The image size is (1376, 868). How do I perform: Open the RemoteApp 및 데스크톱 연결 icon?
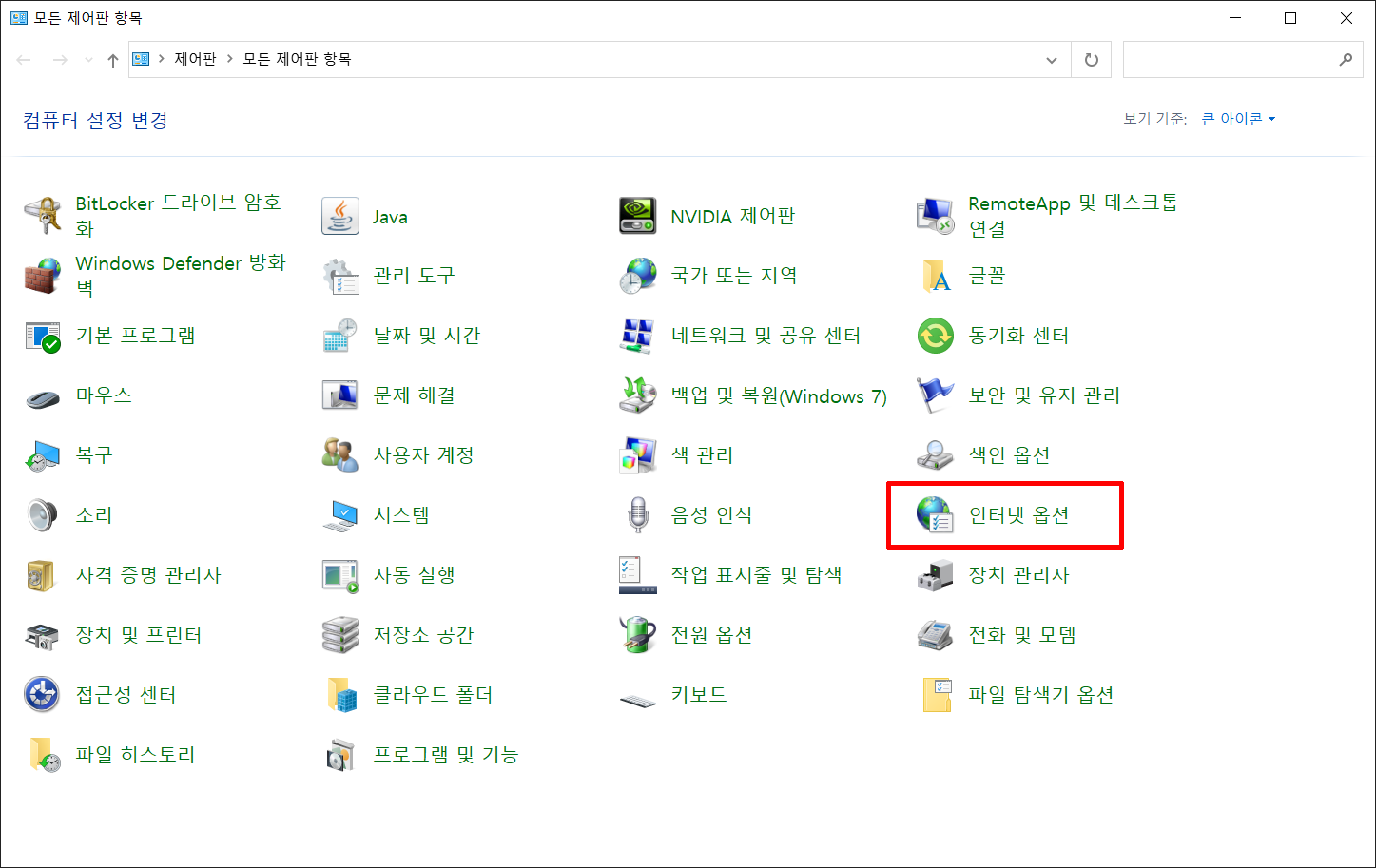[x=935, y=216]
